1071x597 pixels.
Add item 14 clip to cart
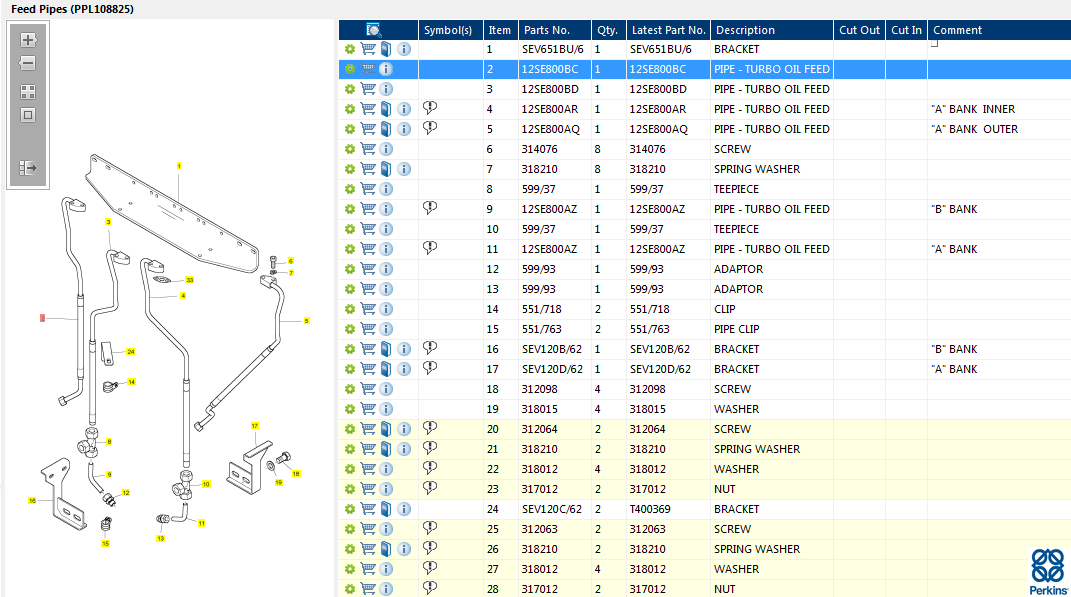pyautogui.click(x=368, y=309)
